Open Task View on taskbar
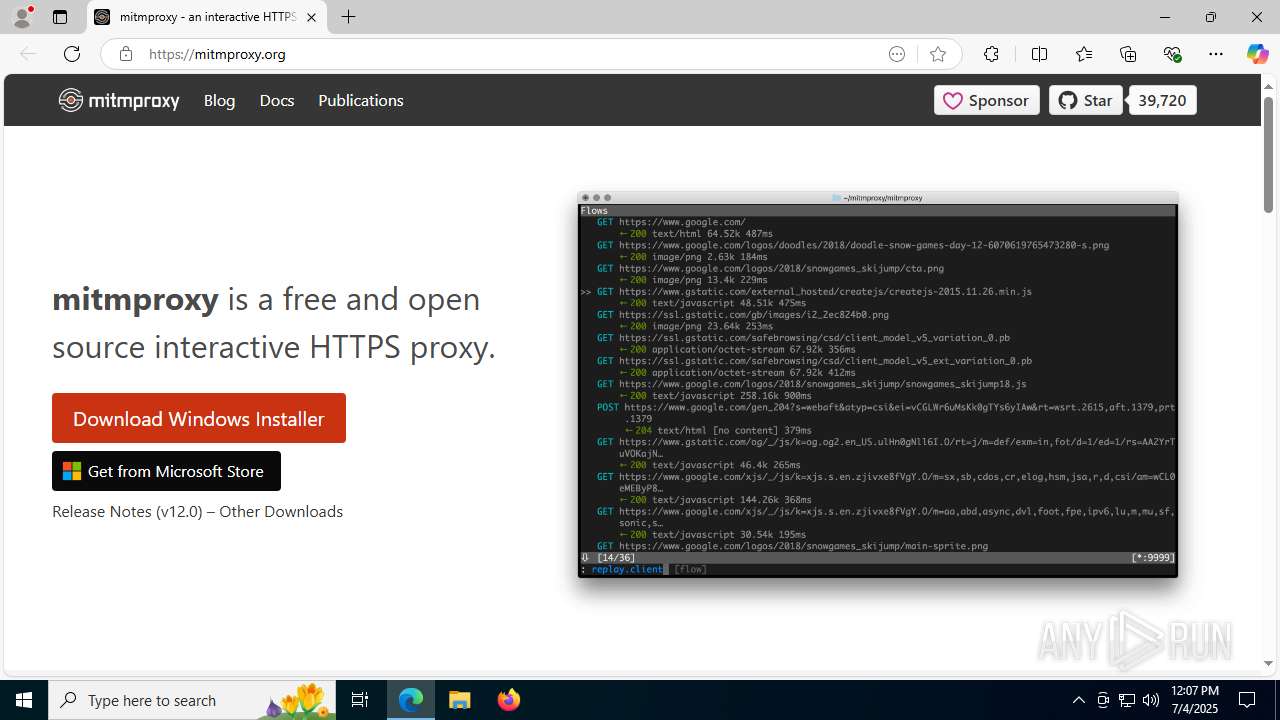This screenshot has height=720, width=1280. click(360, 700)
